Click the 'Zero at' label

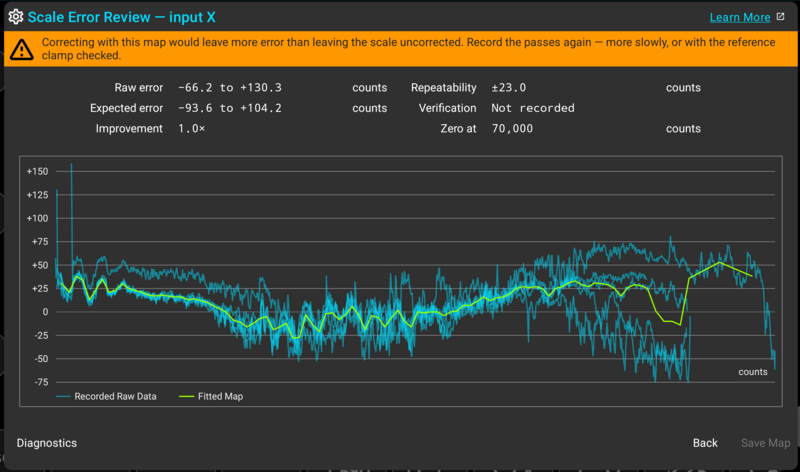coord(458,129)
